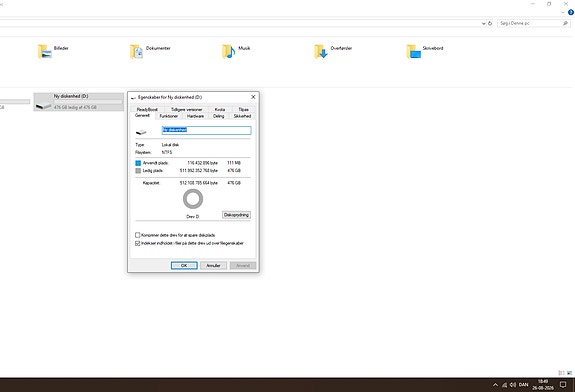Click the Kapacitet label
The width and height of the screenshot is (575, 392).
coord(151,183)
